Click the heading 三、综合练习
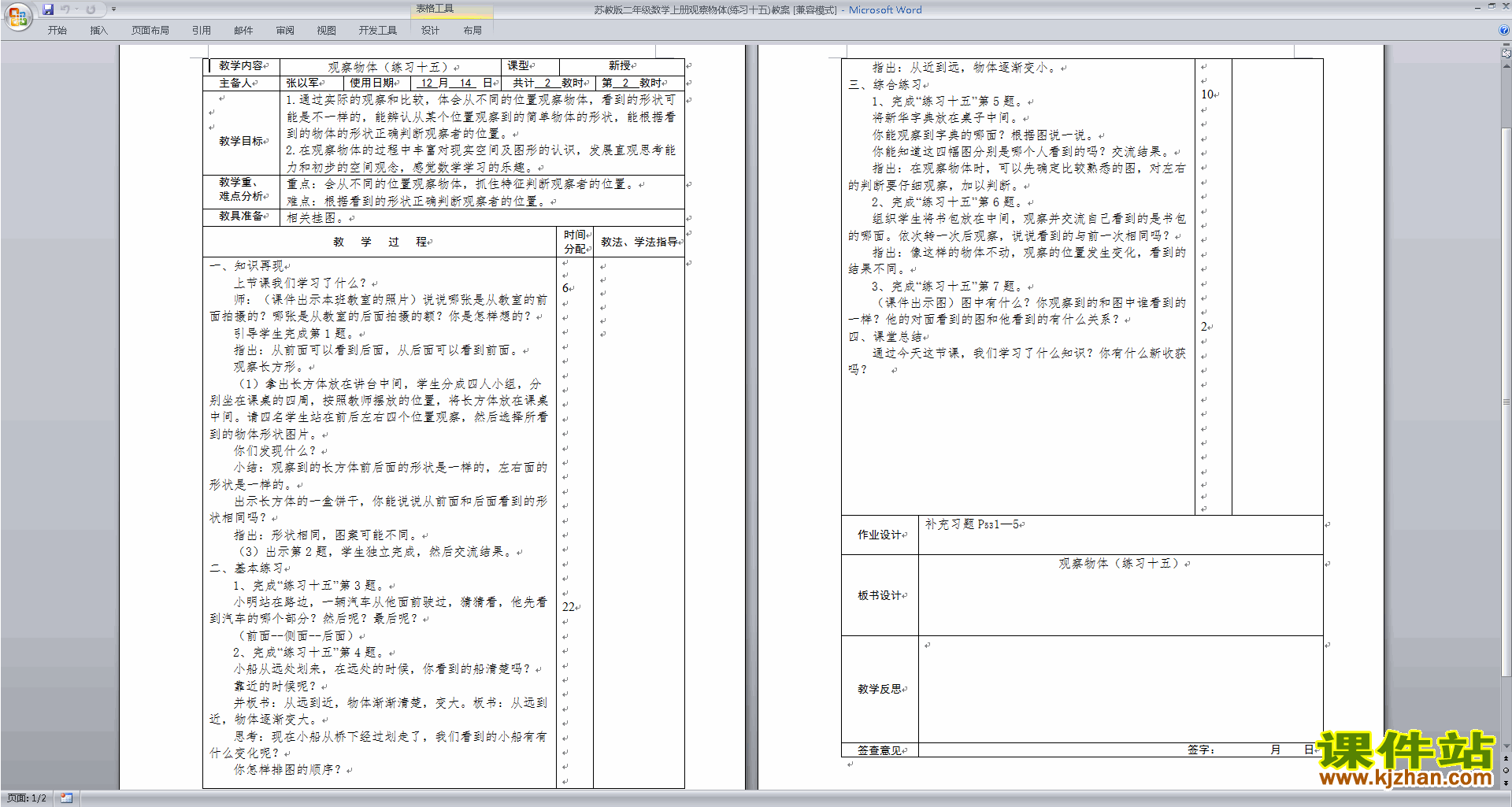Viewport: 1512px width, 807px height. point(885,85)
